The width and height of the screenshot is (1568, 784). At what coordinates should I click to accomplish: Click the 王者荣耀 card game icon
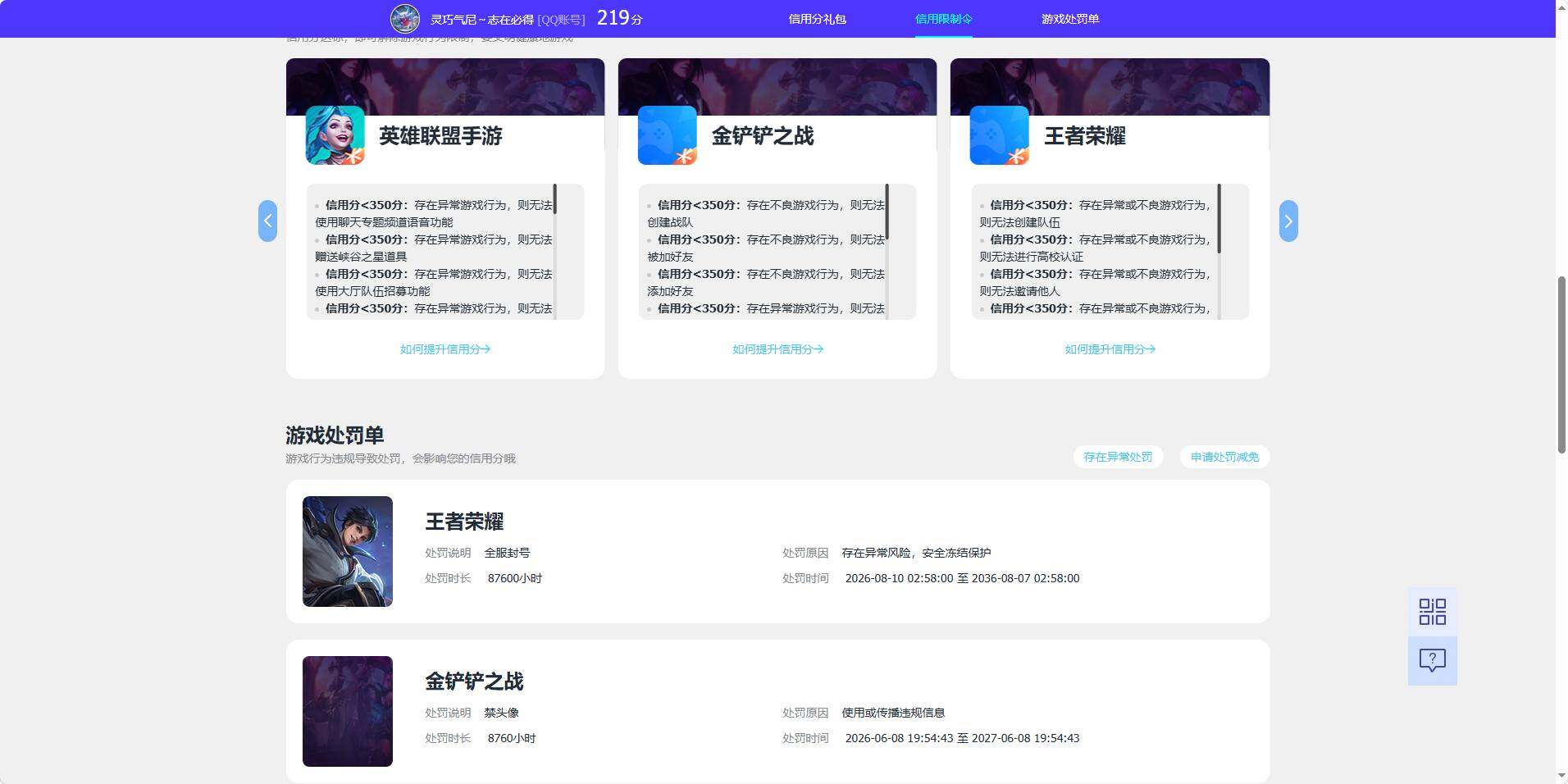pyautogui.click(x=999, y=135)
